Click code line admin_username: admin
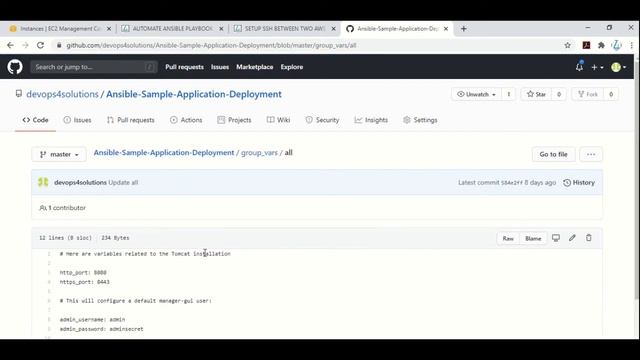Screen dimensions: 640x360 point(92,320)
